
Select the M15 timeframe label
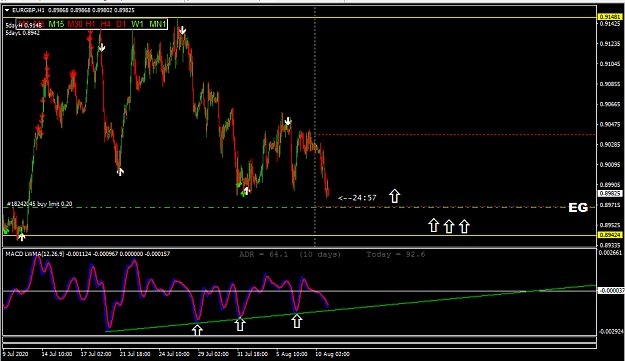pos(56,24)
